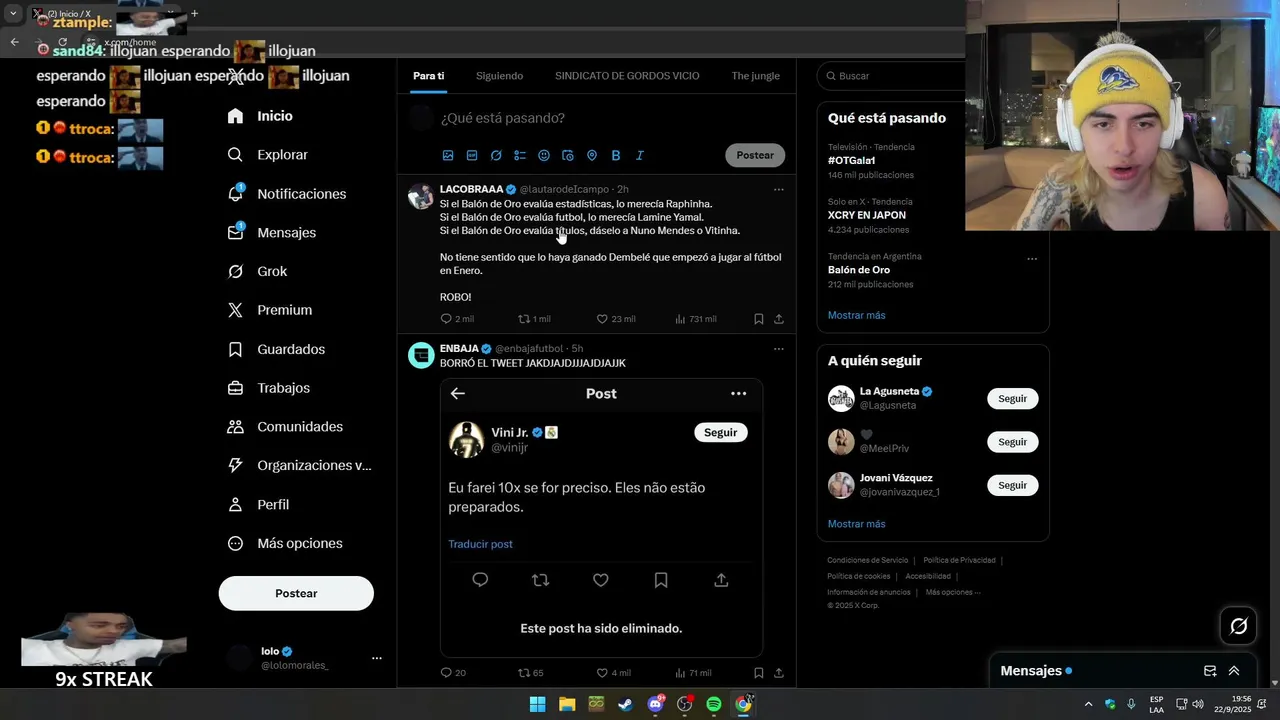Show hidden system tray icons
Screen dimensions: 1280x720
pos(1088,704)
